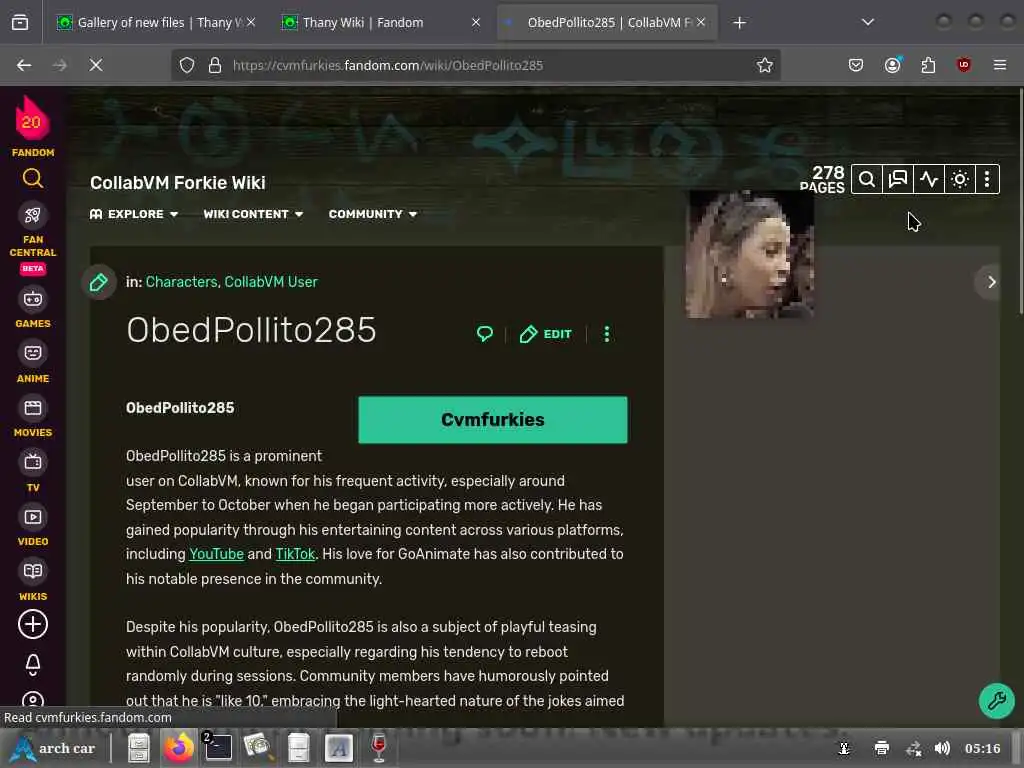1024x768 pixels.
Task: Open the article comments speech bubble
Action: click(x=485, y=334)
